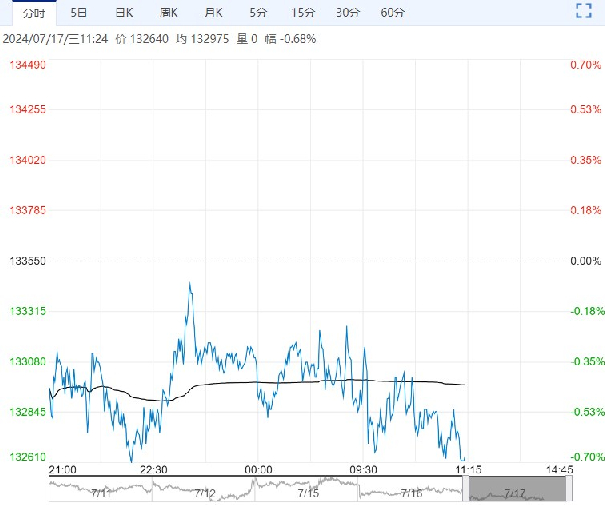Click the price peak after 22:30
Viewport: 605px width, 505px height.
click(x=189, y=284)
